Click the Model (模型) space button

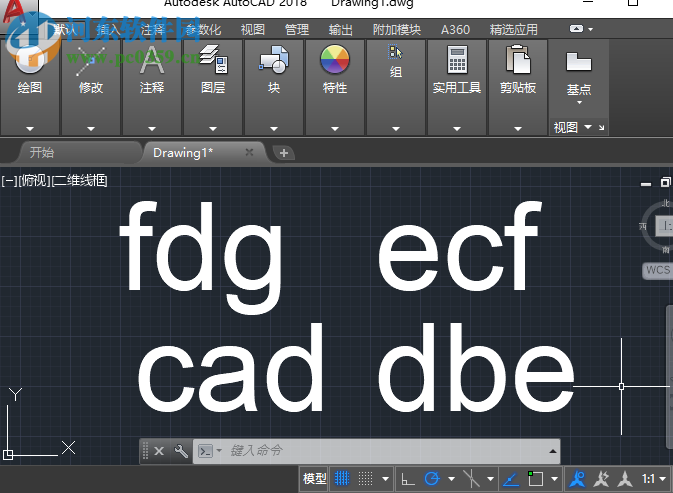coord(315,478)
